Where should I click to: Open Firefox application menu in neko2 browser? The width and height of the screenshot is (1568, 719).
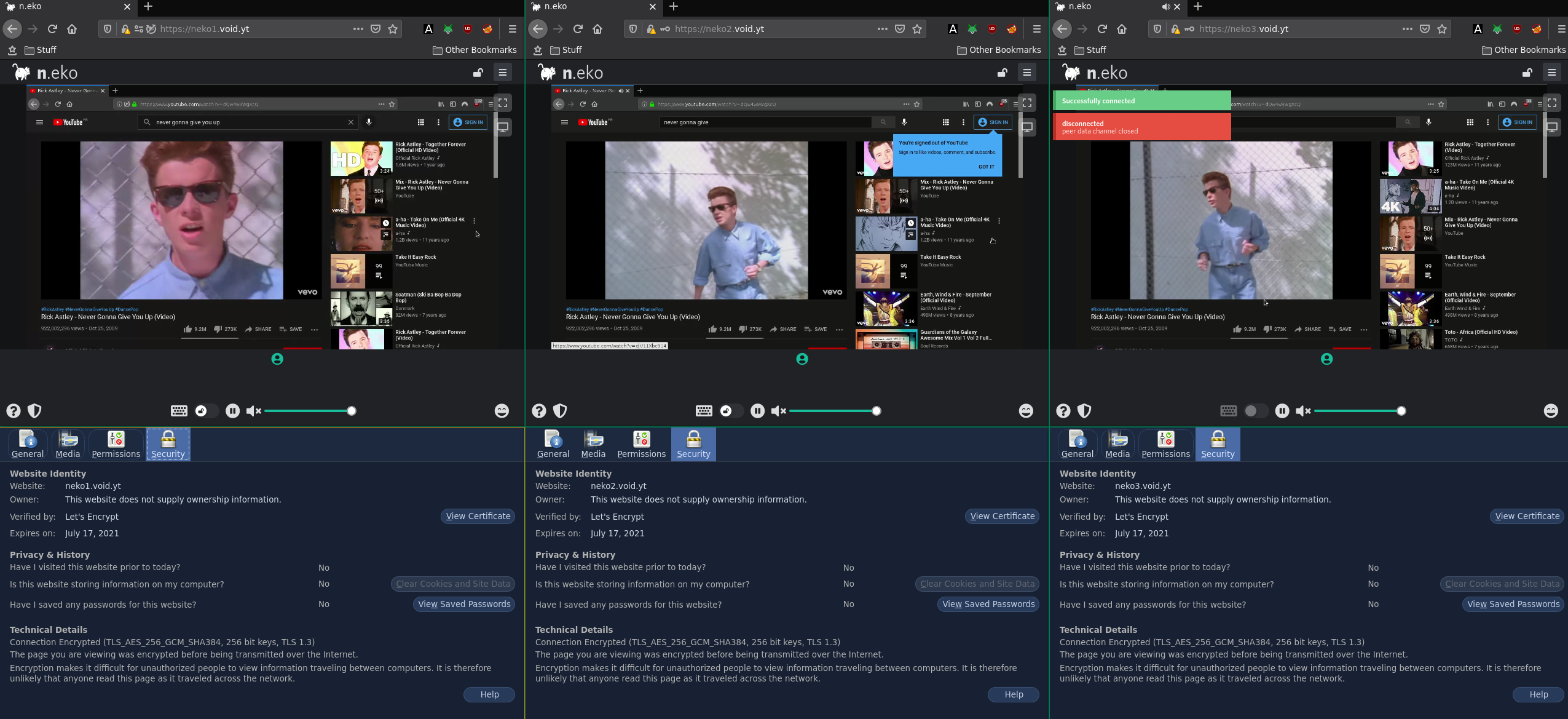1036,29
